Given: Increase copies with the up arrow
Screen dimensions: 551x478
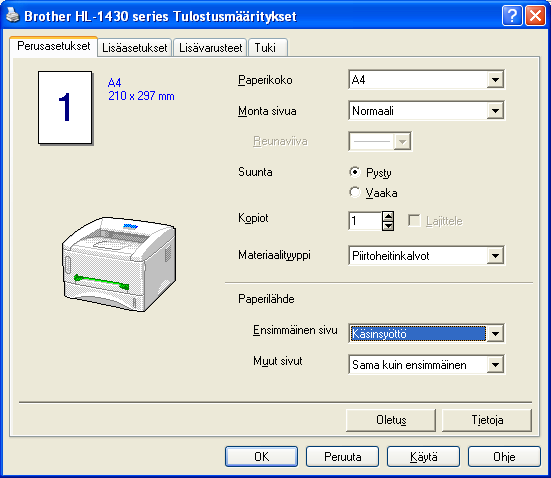Looking at the screenshot, I should pos(388,217).
